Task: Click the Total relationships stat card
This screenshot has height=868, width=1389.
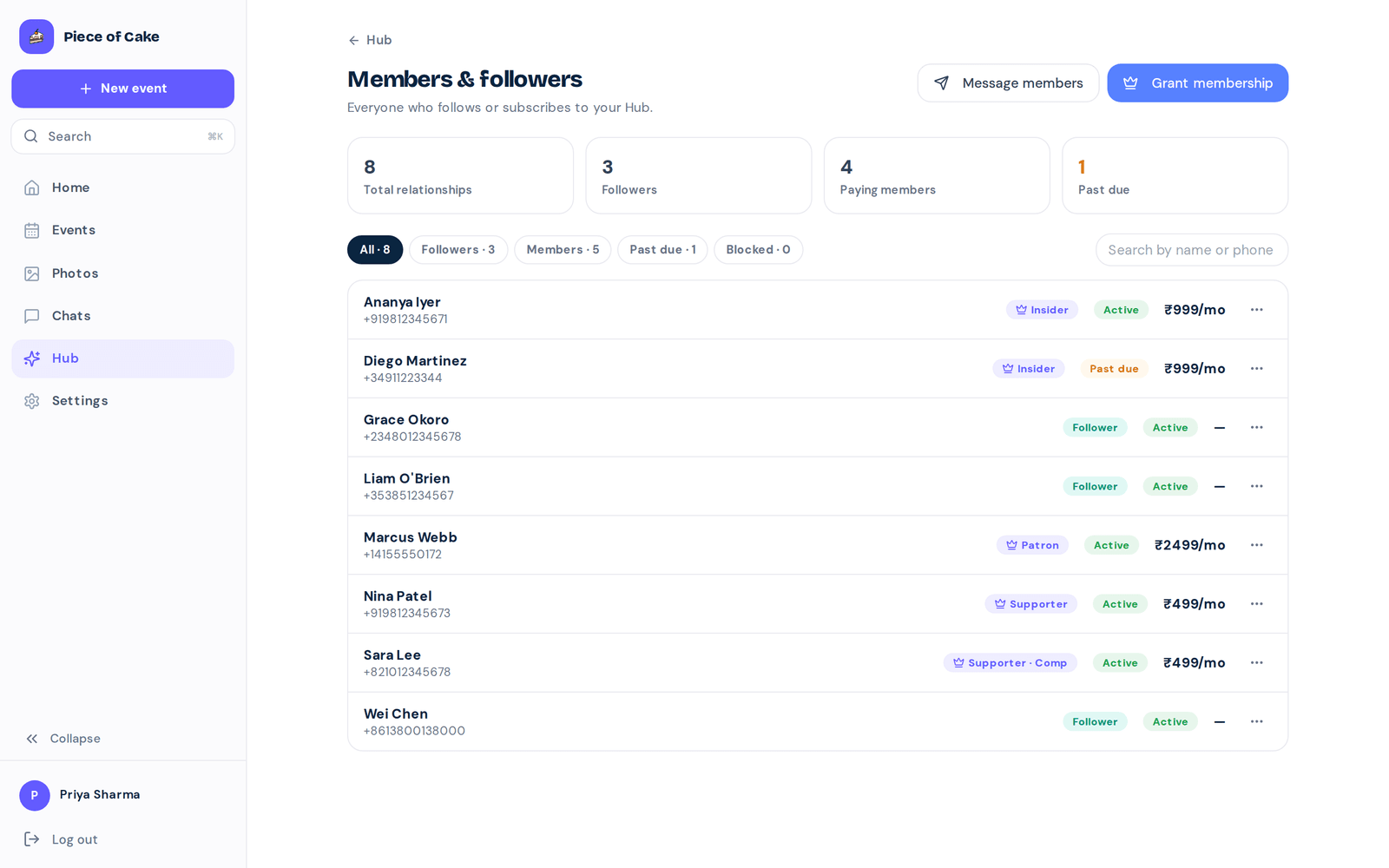Action: [460, 175]
